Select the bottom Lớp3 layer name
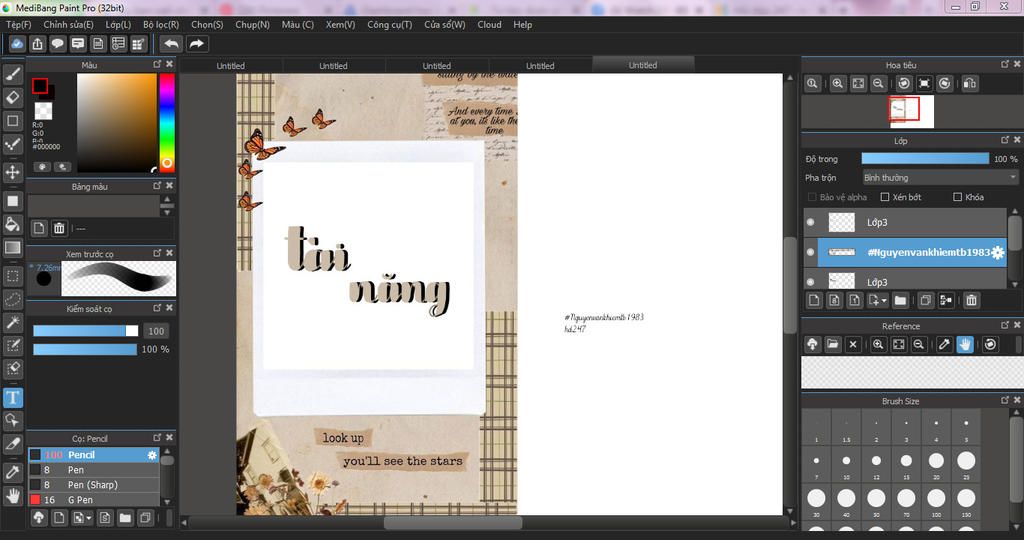 (877, 282)
